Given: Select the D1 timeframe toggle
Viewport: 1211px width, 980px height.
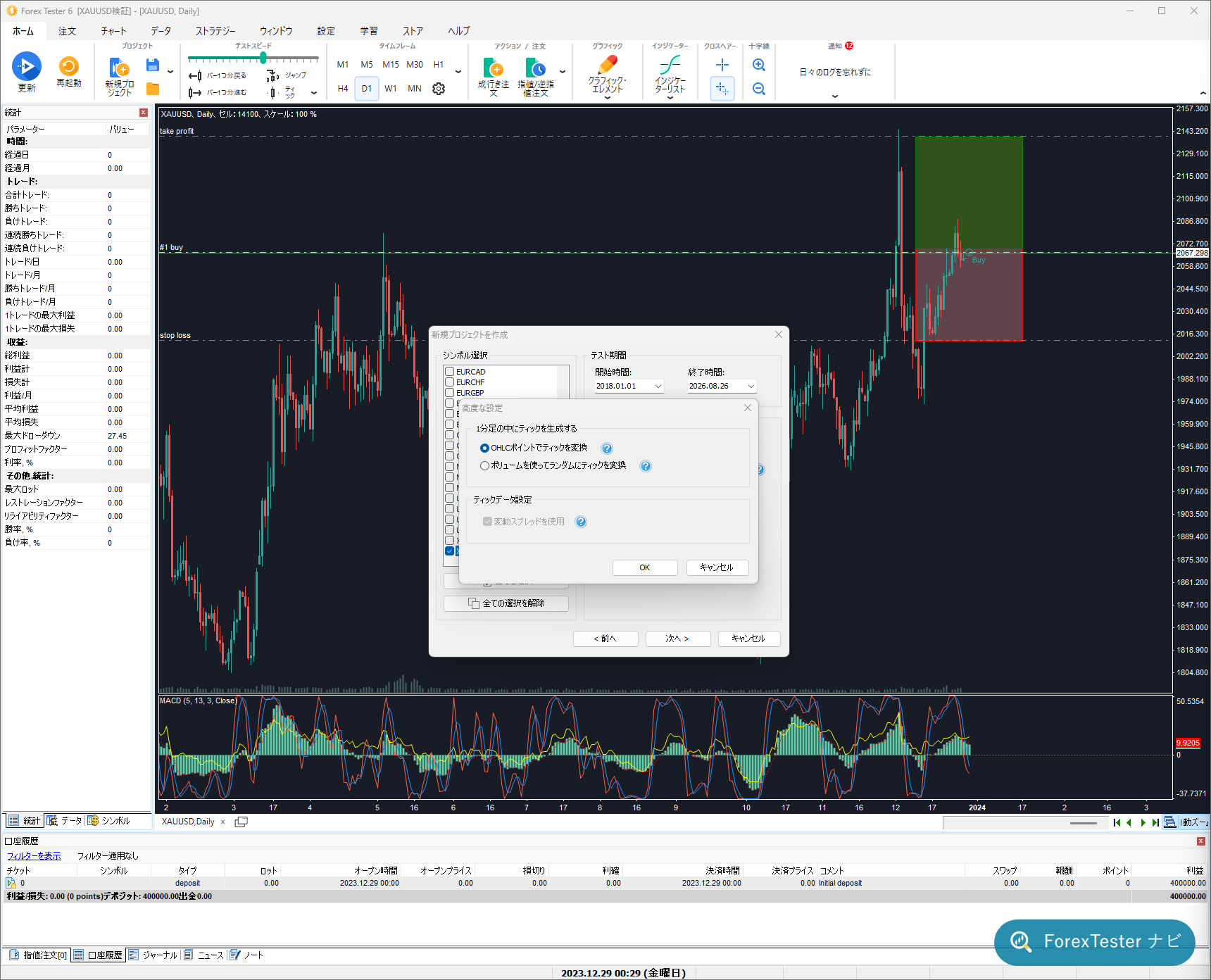Looking at the screenshot, I should (367, 89).
